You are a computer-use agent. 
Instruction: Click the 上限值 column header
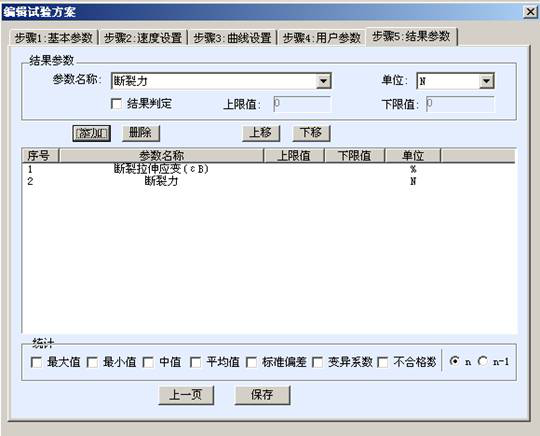[x=294, y=156]
